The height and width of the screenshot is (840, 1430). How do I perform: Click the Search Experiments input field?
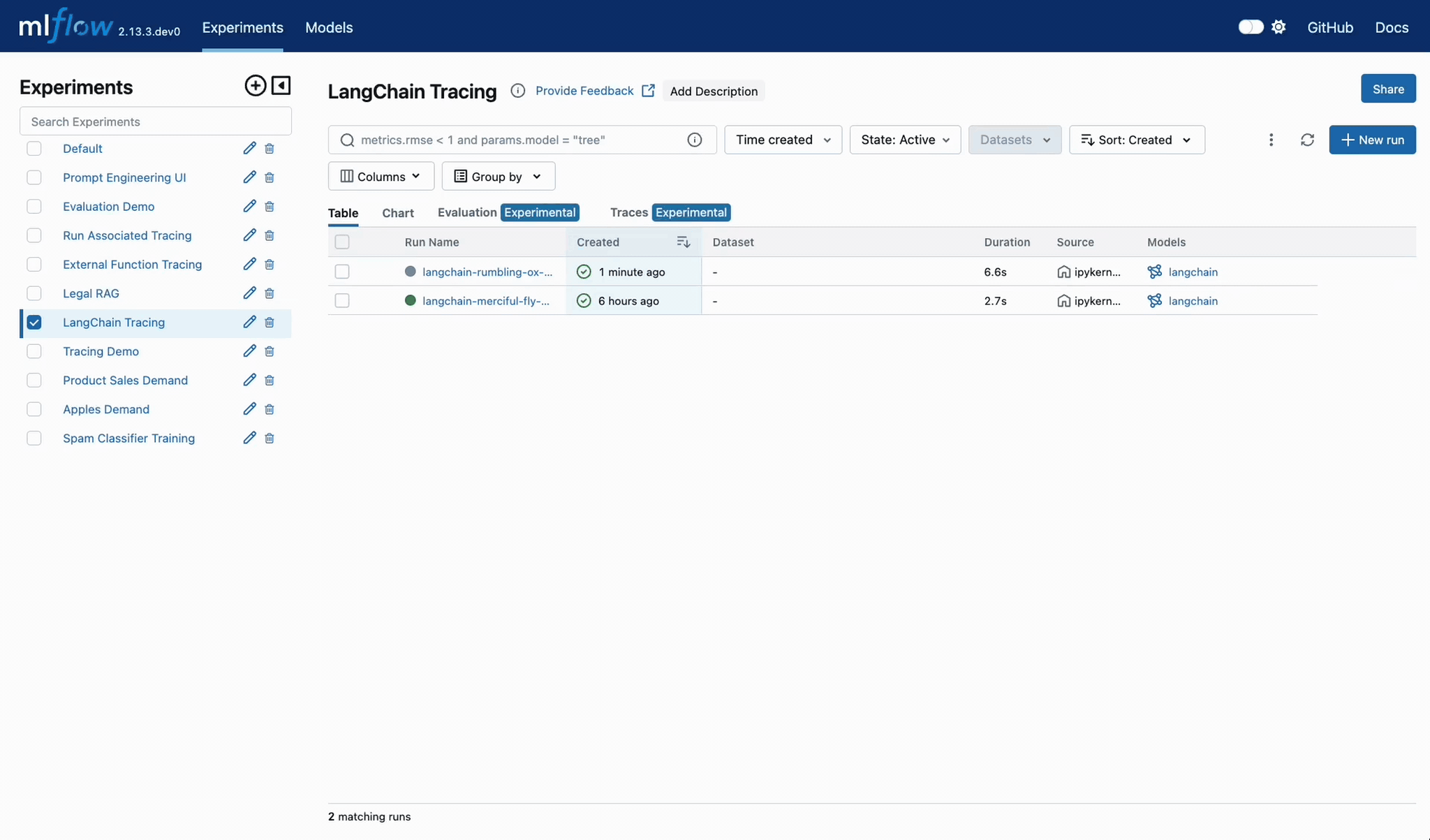(x=155, y=121)
